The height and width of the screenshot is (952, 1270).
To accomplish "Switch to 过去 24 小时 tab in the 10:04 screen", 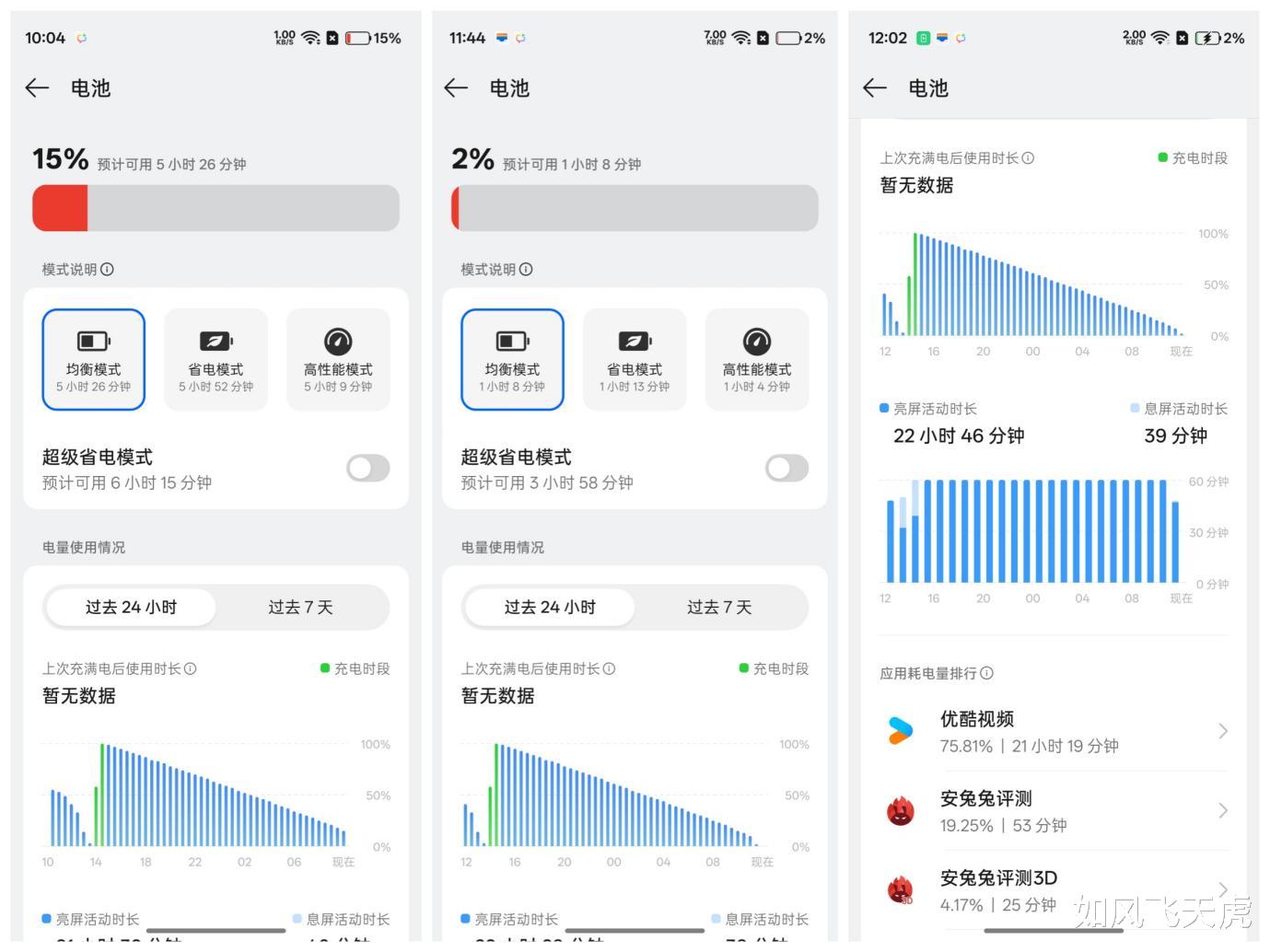I will [131, 608].
